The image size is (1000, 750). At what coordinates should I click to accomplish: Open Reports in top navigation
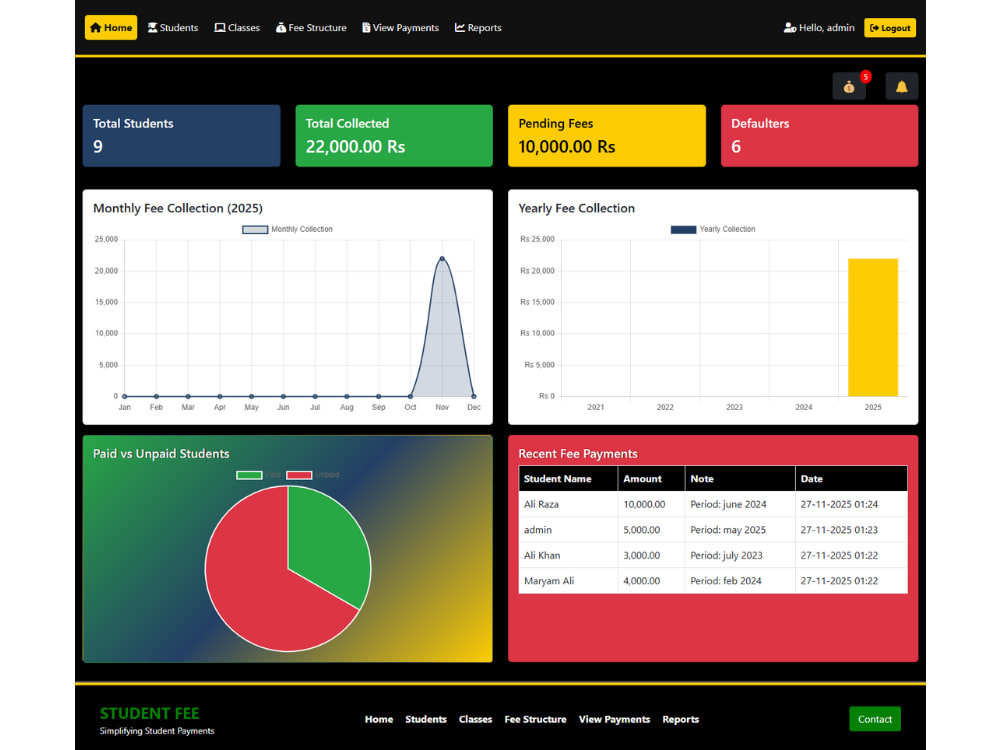click(x=478, y=27)
